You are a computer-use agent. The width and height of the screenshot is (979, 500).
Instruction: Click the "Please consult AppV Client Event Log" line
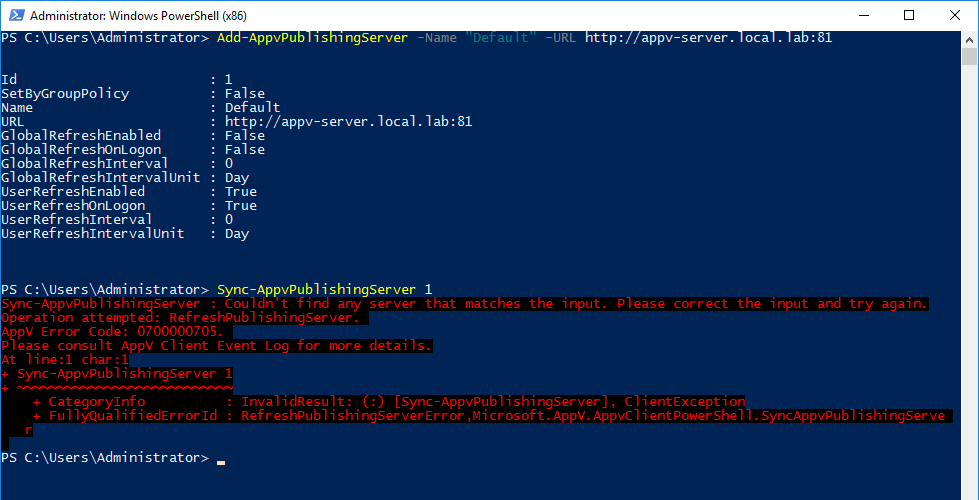coord(217,346)
